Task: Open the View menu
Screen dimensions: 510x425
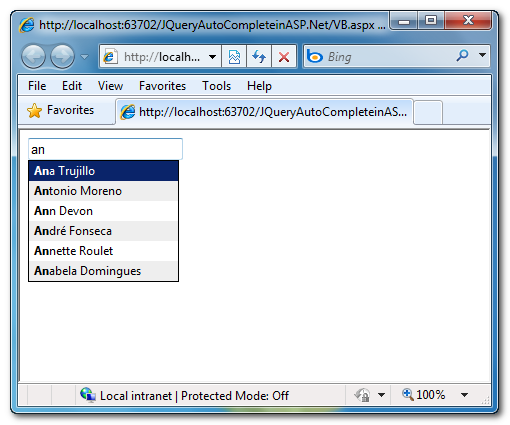Action: (x=110, y=86)
